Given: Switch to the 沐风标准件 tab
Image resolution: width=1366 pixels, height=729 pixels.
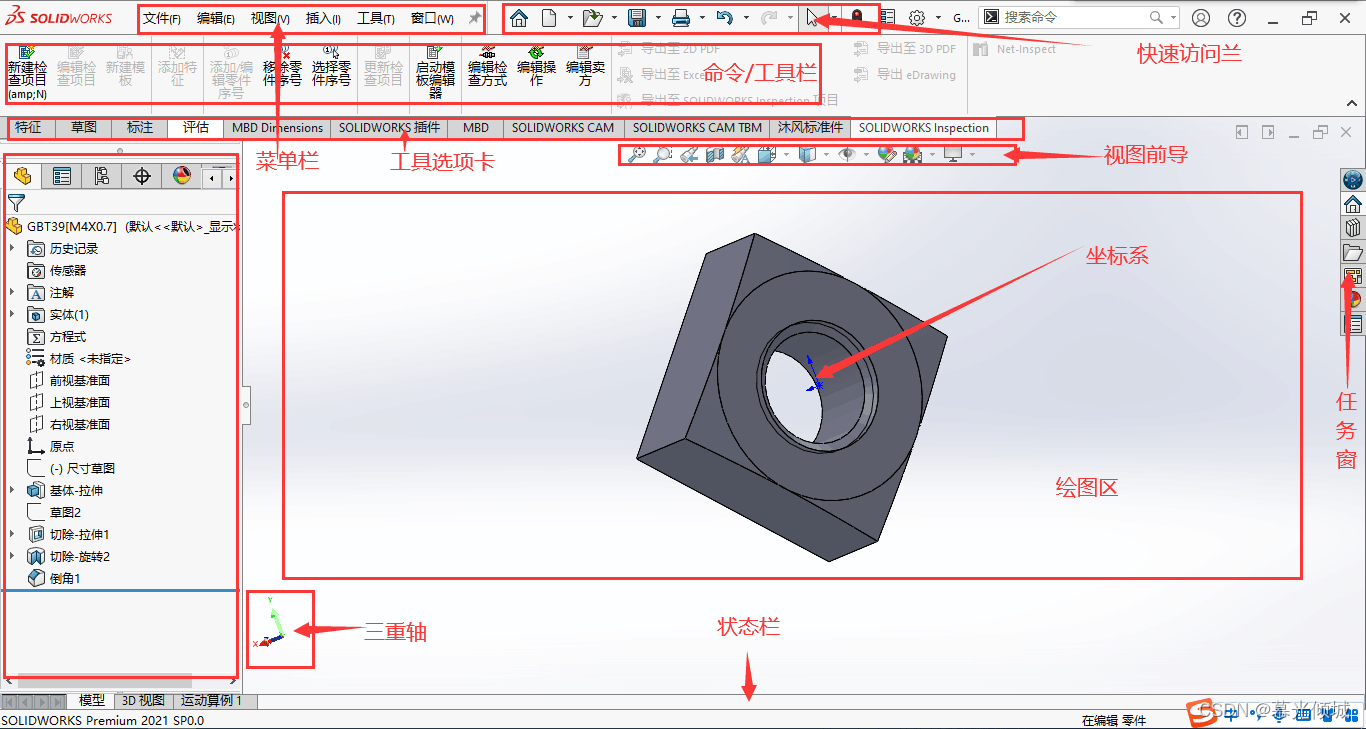Looking at the screenshot, I should [x=810, y=128].
